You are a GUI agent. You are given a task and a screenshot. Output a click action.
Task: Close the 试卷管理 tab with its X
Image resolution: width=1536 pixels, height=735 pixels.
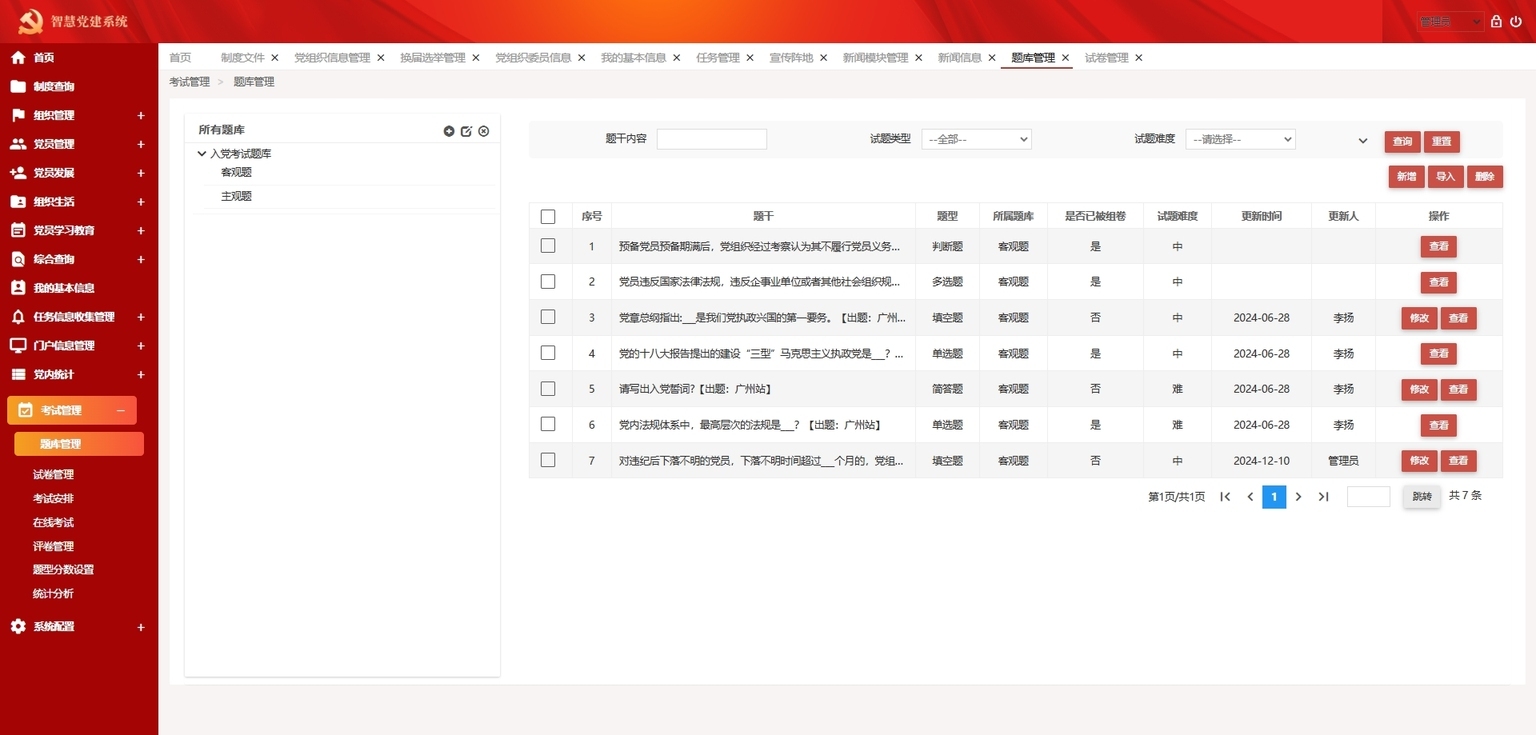1138,58
